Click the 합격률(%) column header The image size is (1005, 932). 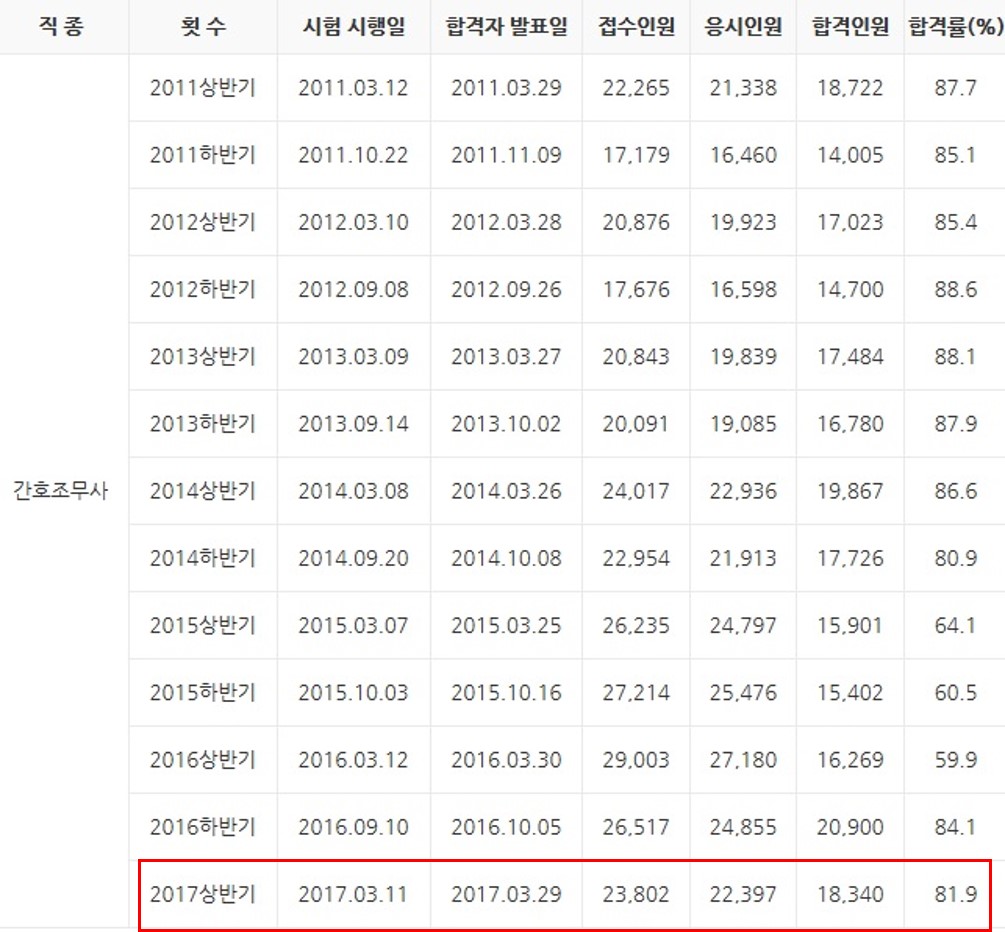pos(955,26)
